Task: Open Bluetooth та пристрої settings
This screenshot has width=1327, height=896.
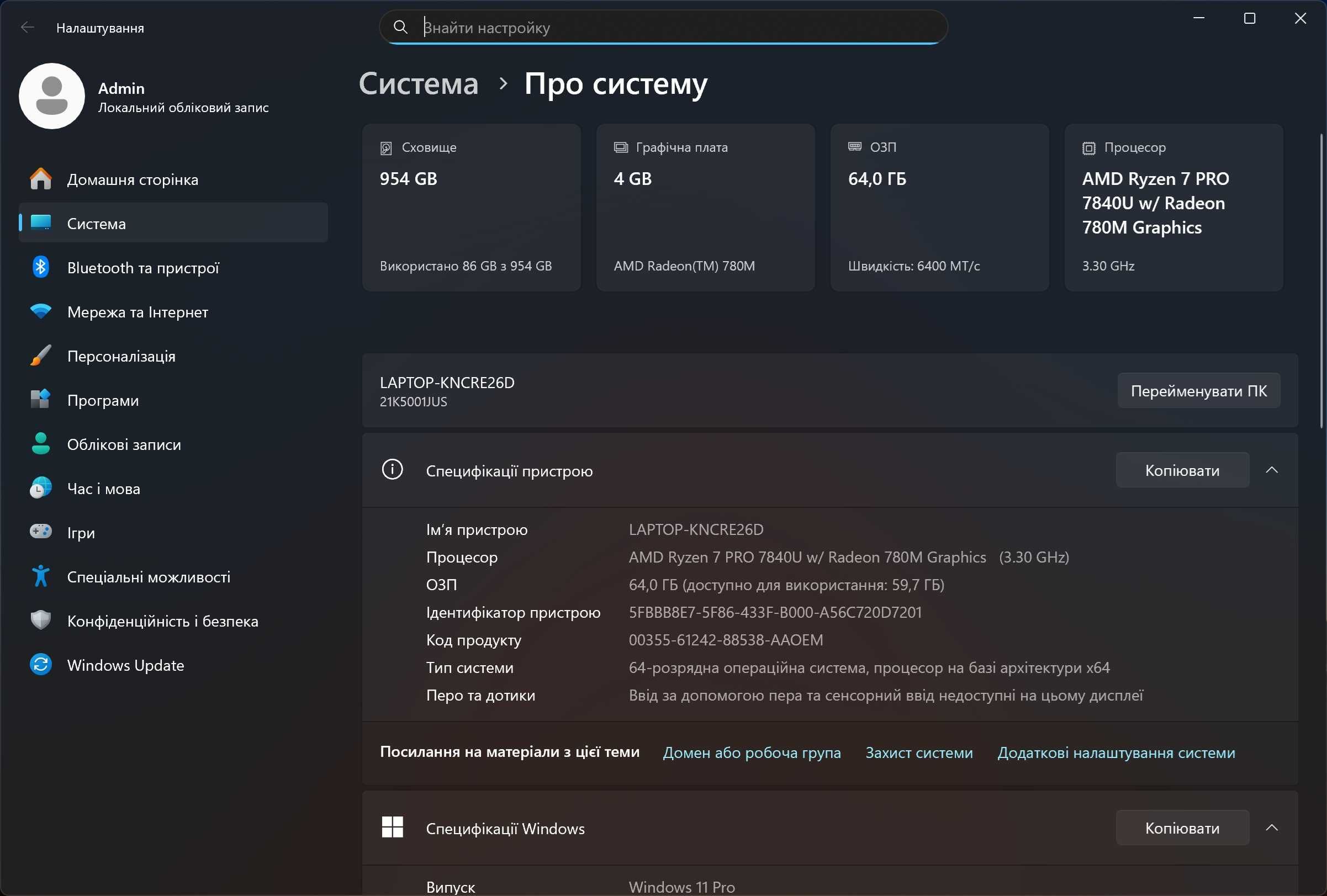Action: point(173,267)
